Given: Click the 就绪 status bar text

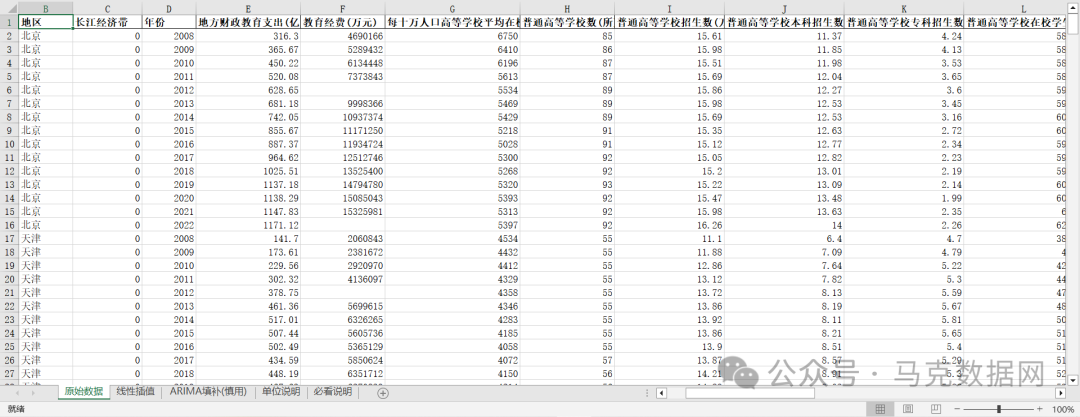Looking at the screenshot, I should click(x=15, y=409).
